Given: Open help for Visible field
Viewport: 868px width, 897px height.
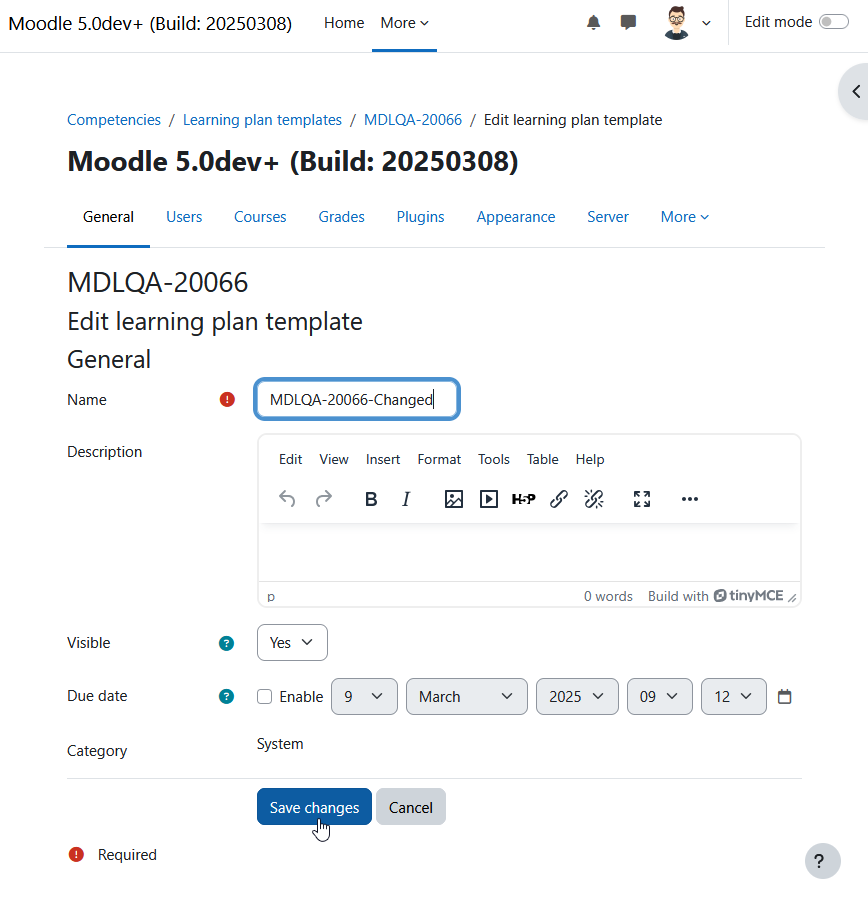Looking at the screenshot, I should point(227,643).
